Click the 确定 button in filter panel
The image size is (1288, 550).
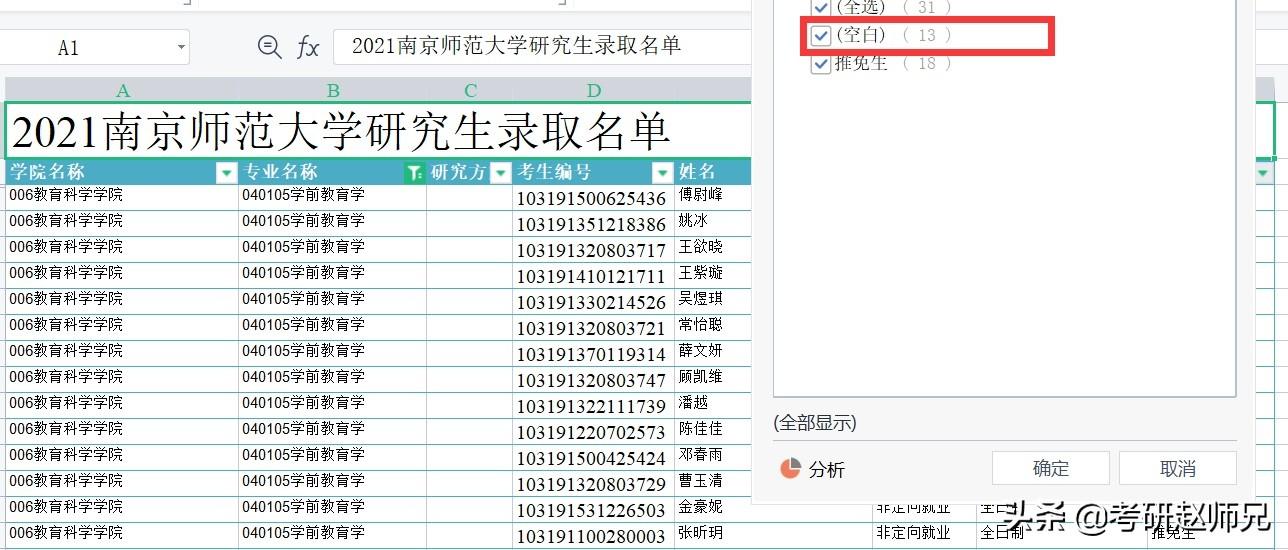tap(1050, 468)
